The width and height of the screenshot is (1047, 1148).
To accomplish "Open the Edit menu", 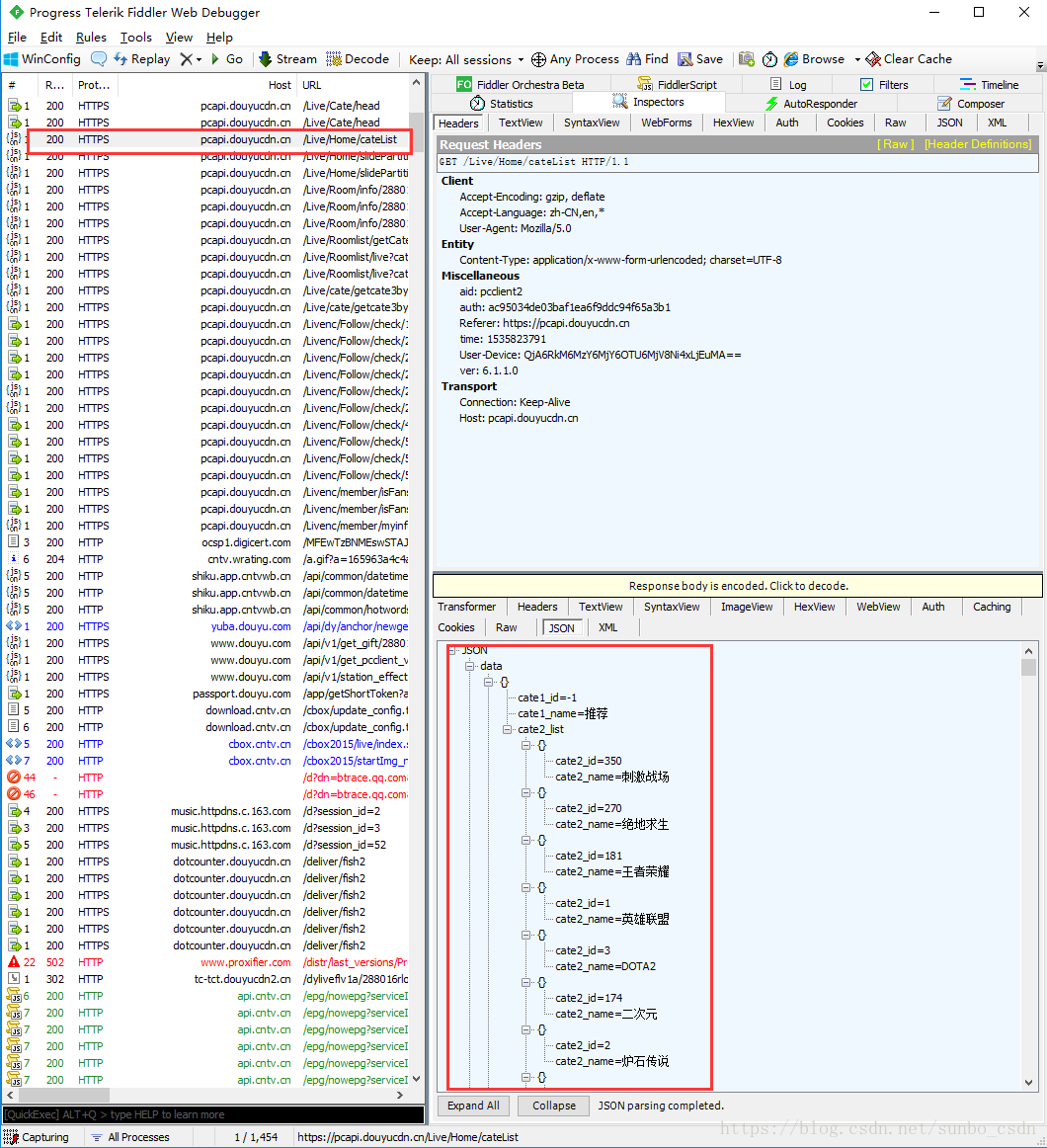I will click(x=51, y=38).
